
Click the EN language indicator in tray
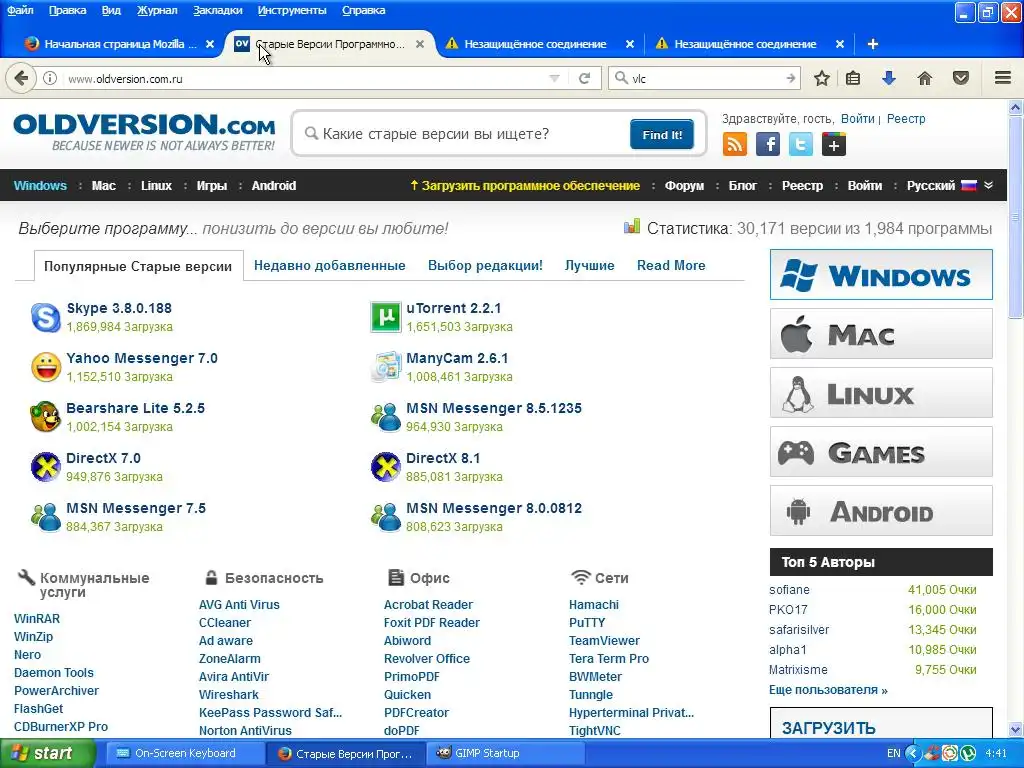point(893,753)
